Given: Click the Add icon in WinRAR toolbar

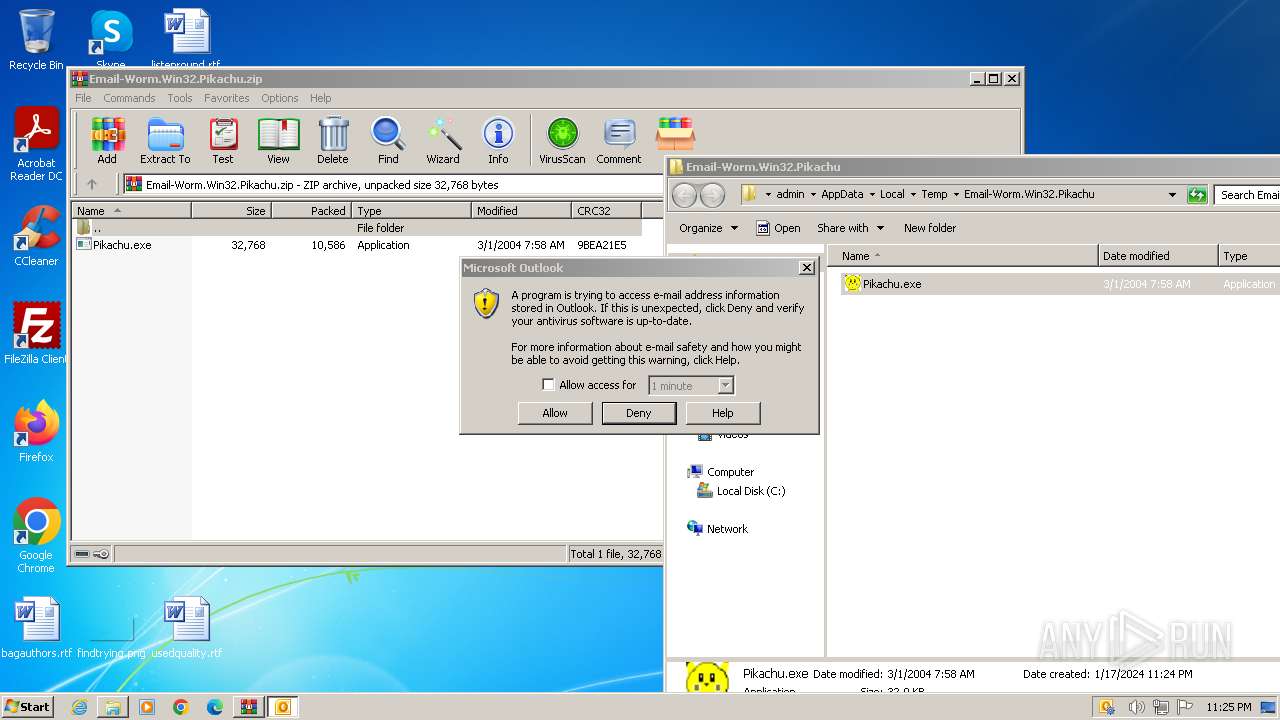Looking at the screenshot, I should pos(107,140).
